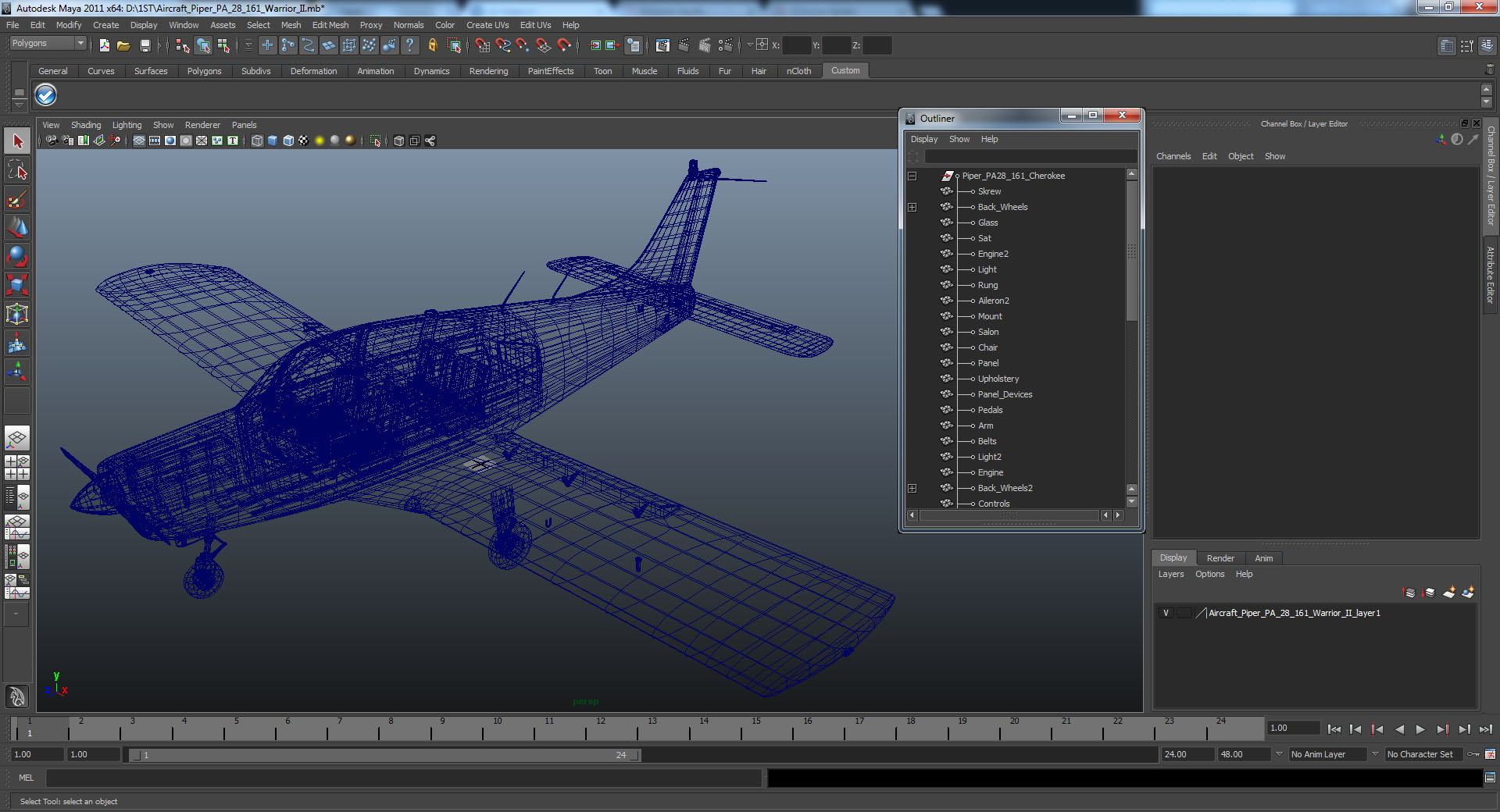Click the blue checkmark shelf button
Screen dimensions: 1500x812
pyautogui.click(x=46, y=95)
